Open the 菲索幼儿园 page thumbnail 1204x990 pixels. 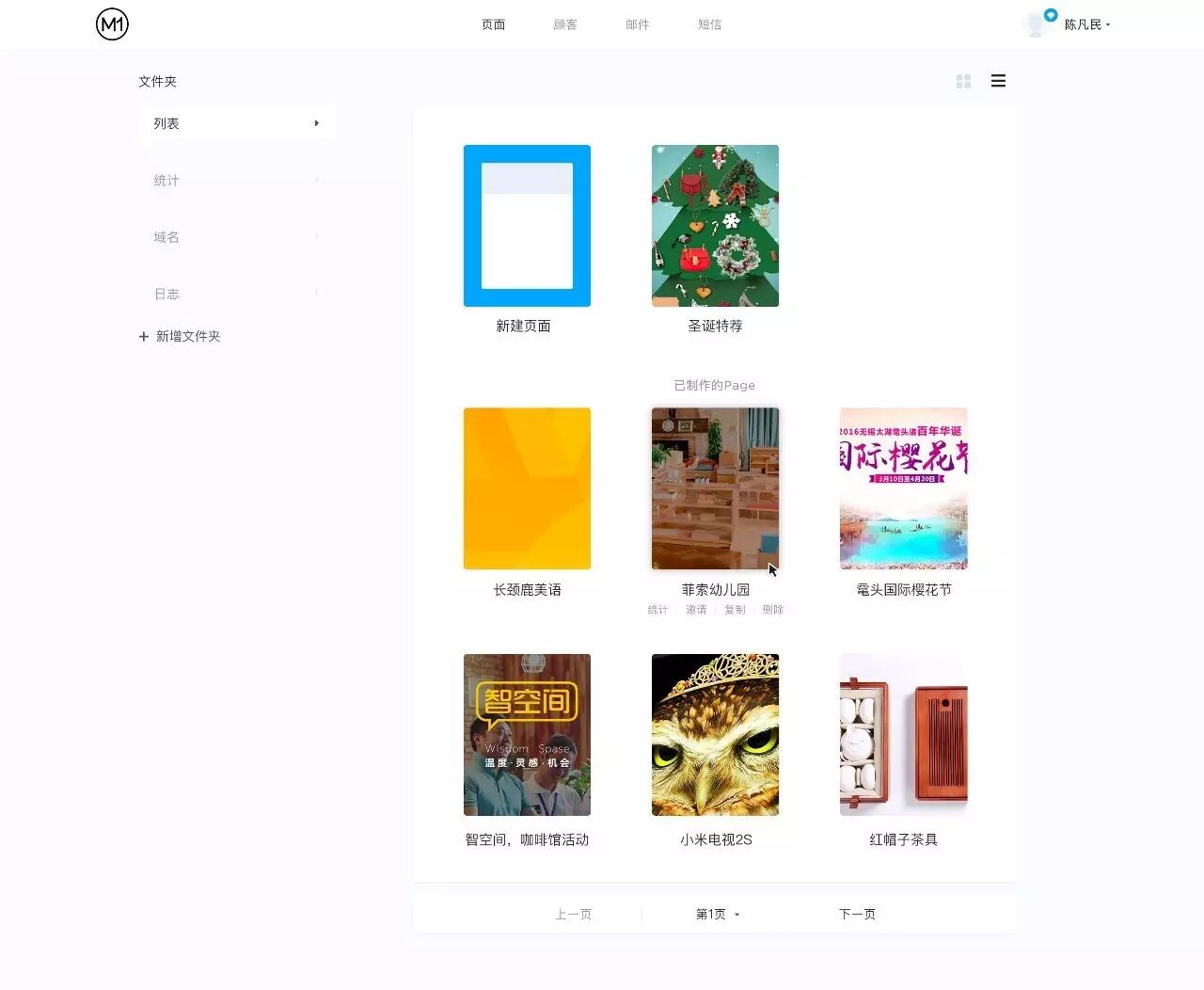point(715,488)
